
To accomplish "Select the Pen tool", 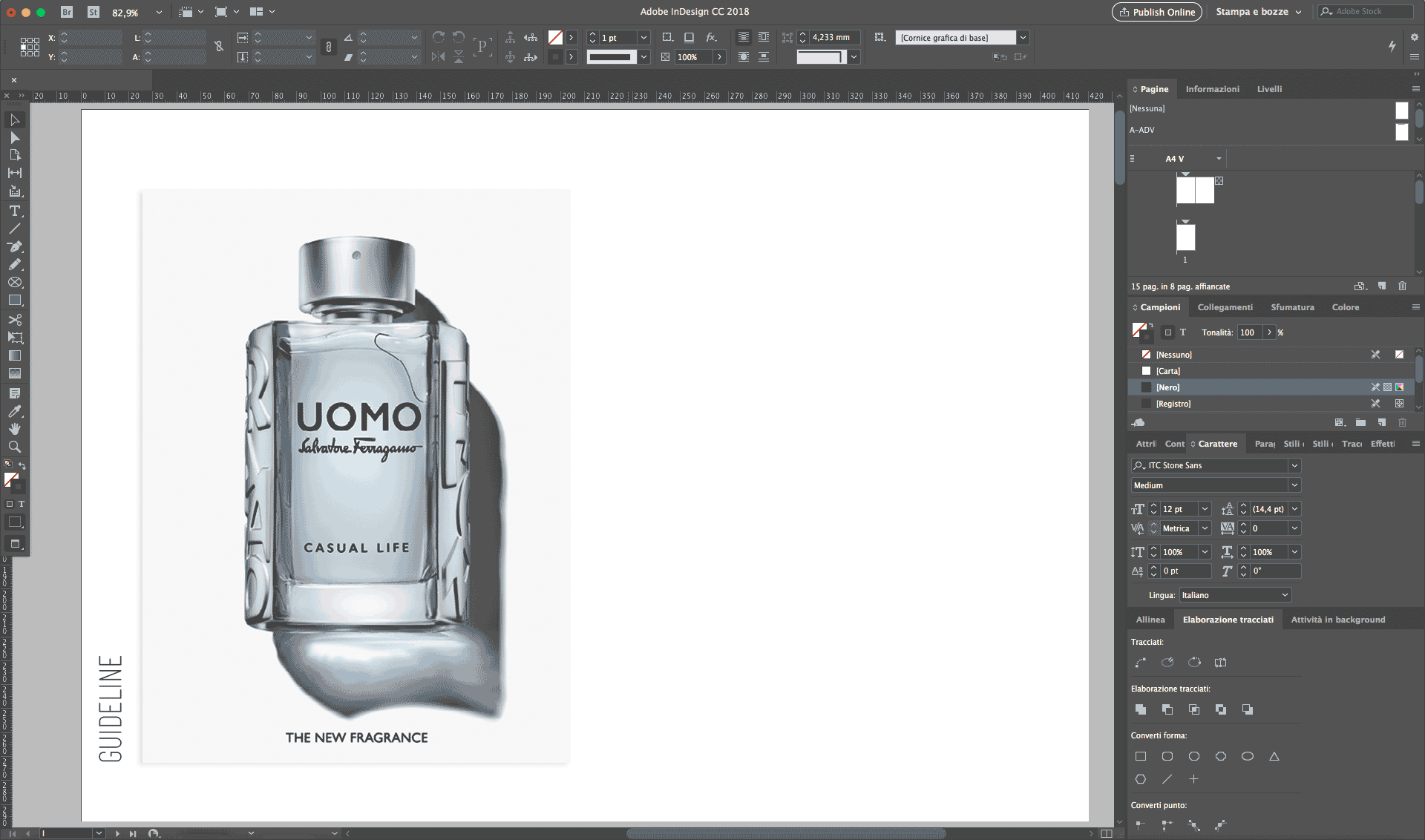I will click(x=15, y=246).
